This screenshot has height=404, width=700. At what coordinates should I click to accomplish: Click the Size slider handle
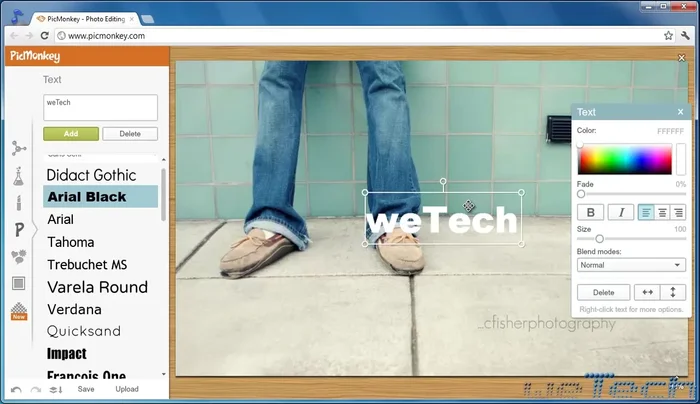click(599, 239)
